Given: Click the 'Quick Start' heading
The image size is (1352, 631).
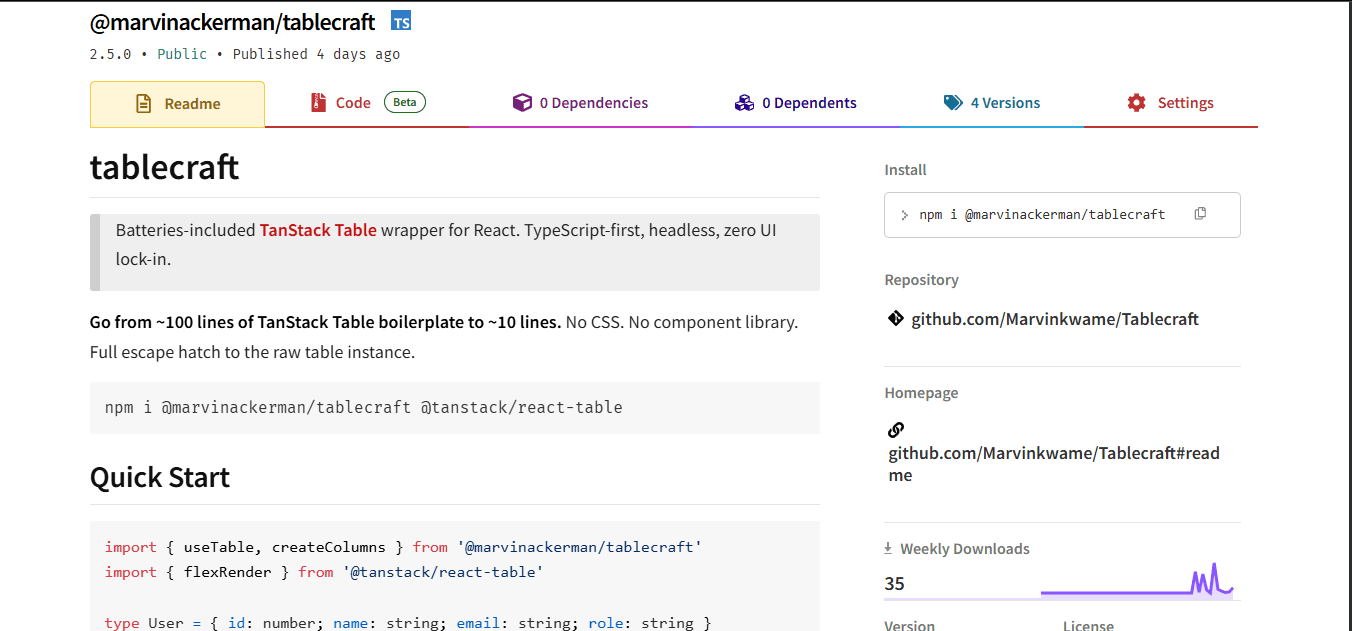Looking at the screenshot, I should [x=160, y=477].
